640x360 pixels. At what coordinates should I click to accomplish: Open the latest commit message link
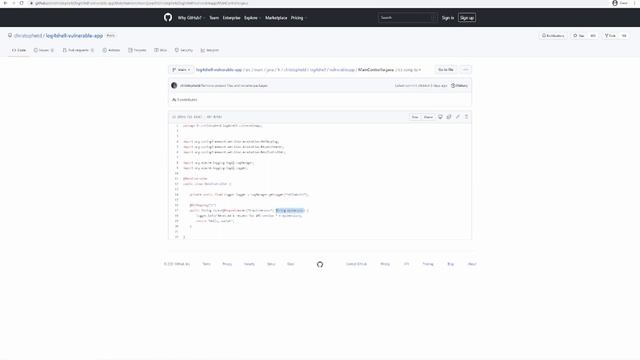(x=236, y=86)
